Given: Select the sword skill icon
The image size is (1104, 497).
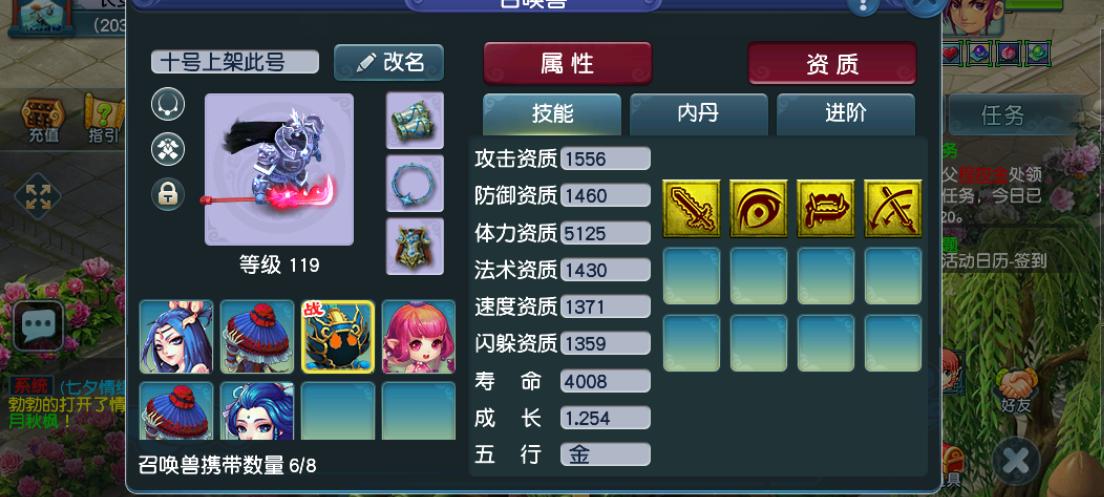Looking at the screenshot, I should tap(691, 208).
